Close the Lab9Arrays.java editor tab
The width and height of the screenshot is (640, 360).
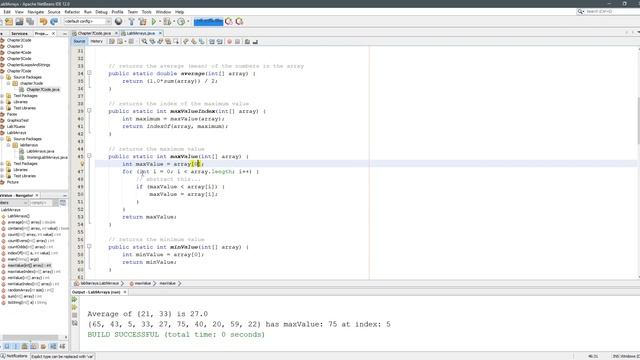pyautogui.click(x=160, y=33)
